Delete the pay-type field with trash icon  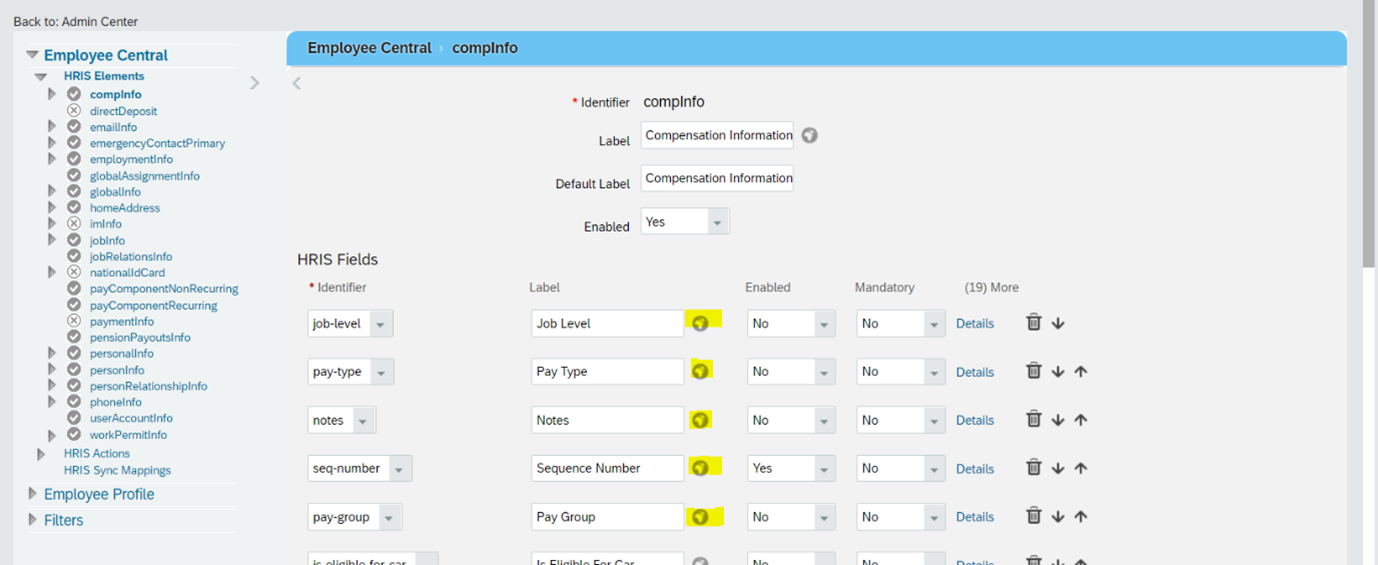[x=1034, y=371]
